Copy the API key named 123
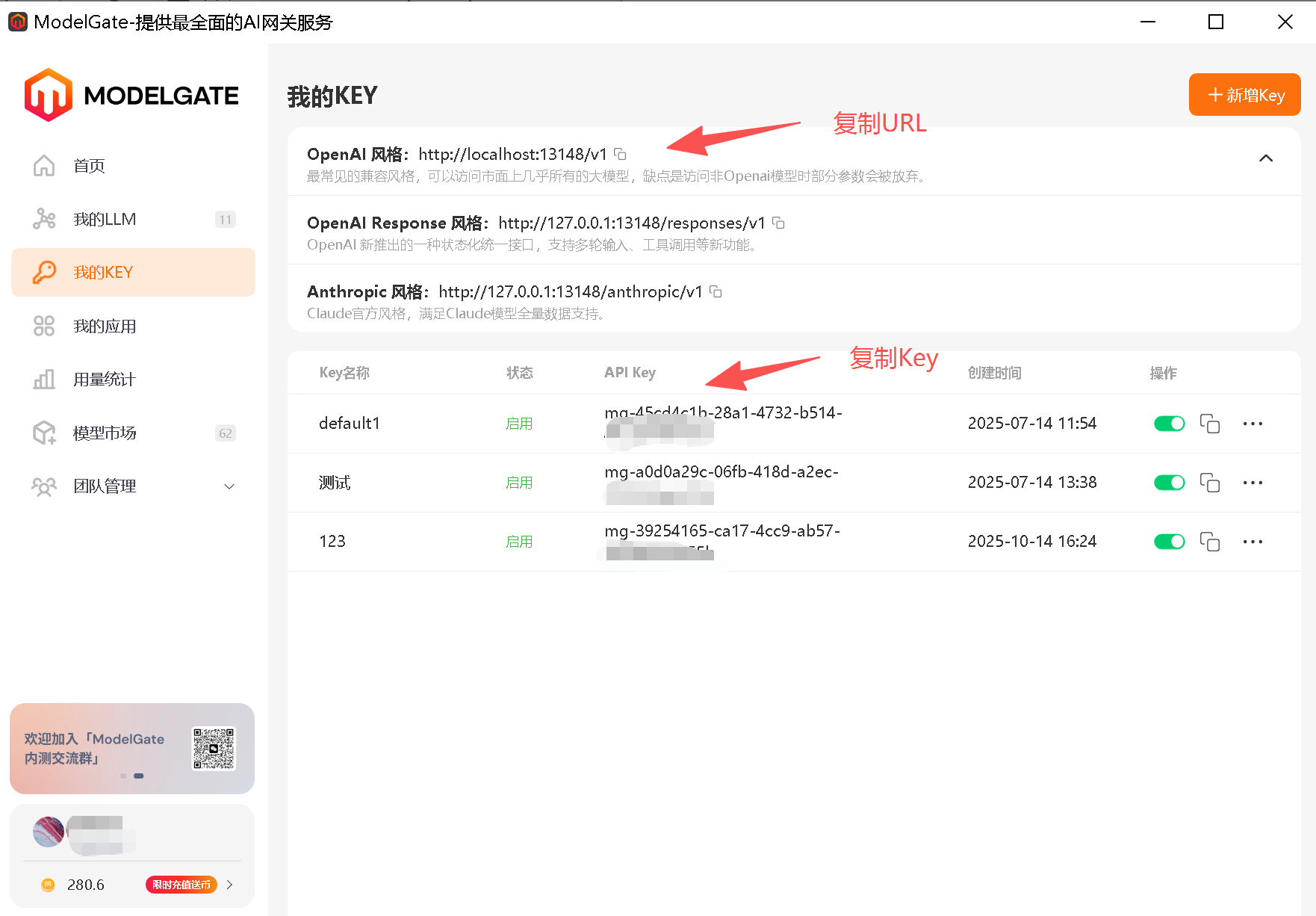The image size is (1316, 916). (1209, 542)
